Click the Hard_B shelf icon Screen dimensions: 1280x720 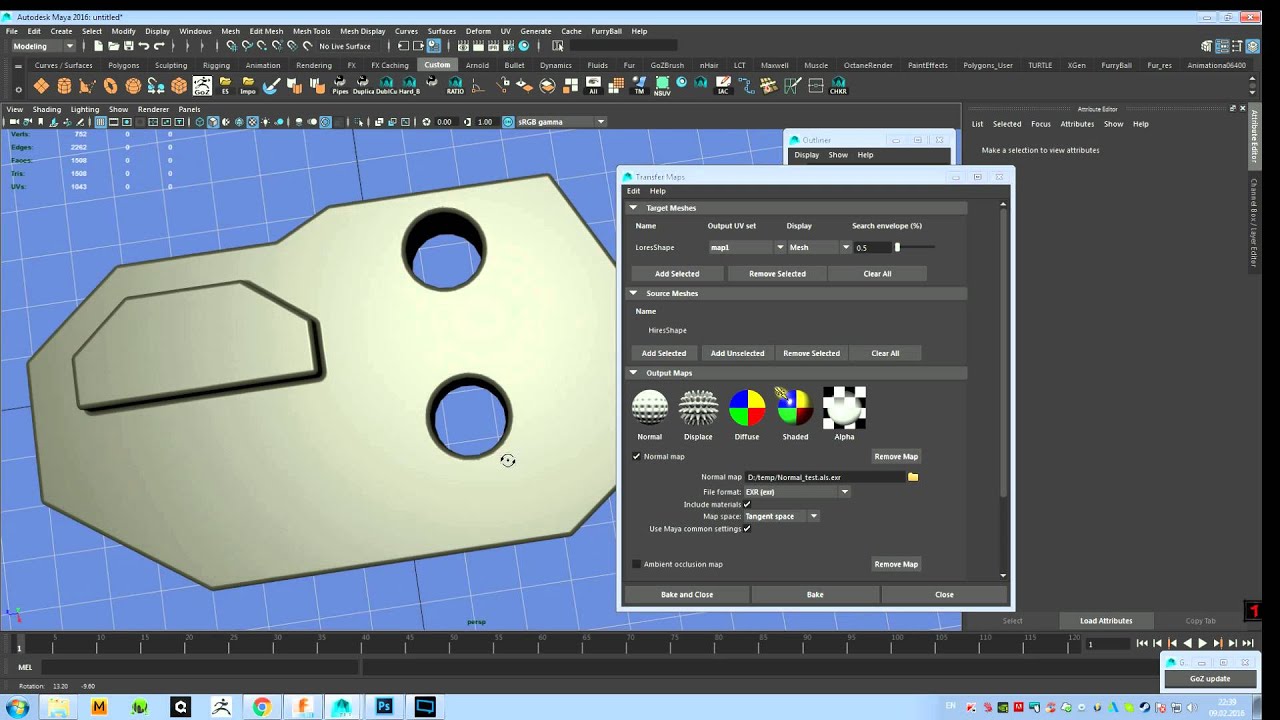pos(409,86)
